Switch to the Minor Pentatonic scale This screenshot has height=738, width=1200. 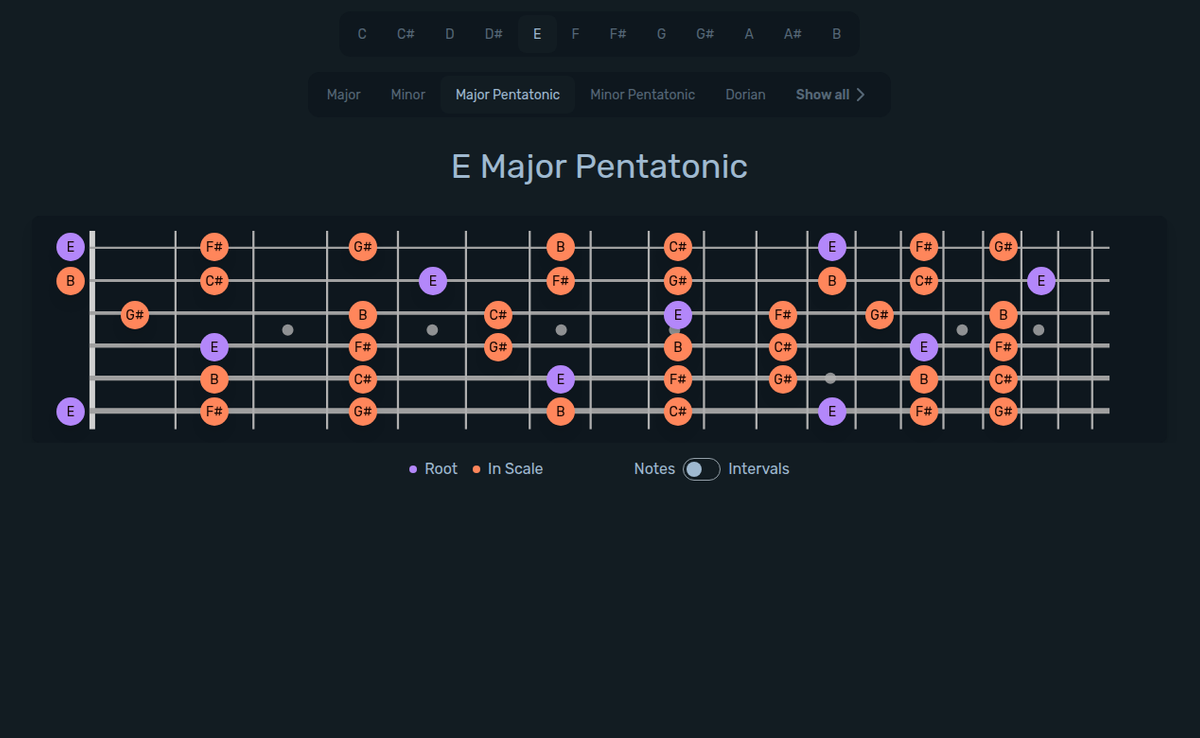pos(642,94)
